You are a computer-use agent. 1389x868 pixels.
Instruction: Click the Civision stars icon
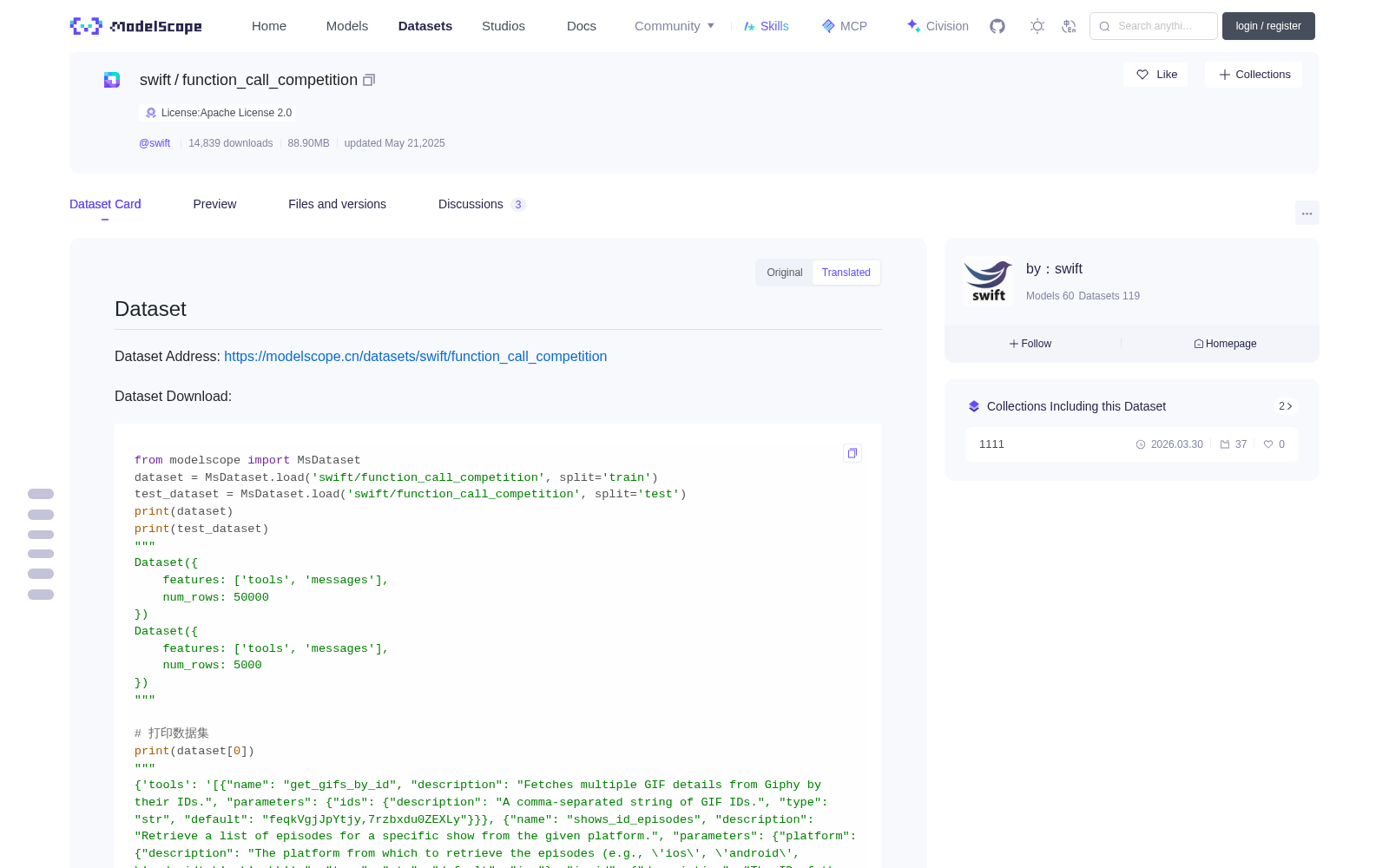[x=913, y=26]
